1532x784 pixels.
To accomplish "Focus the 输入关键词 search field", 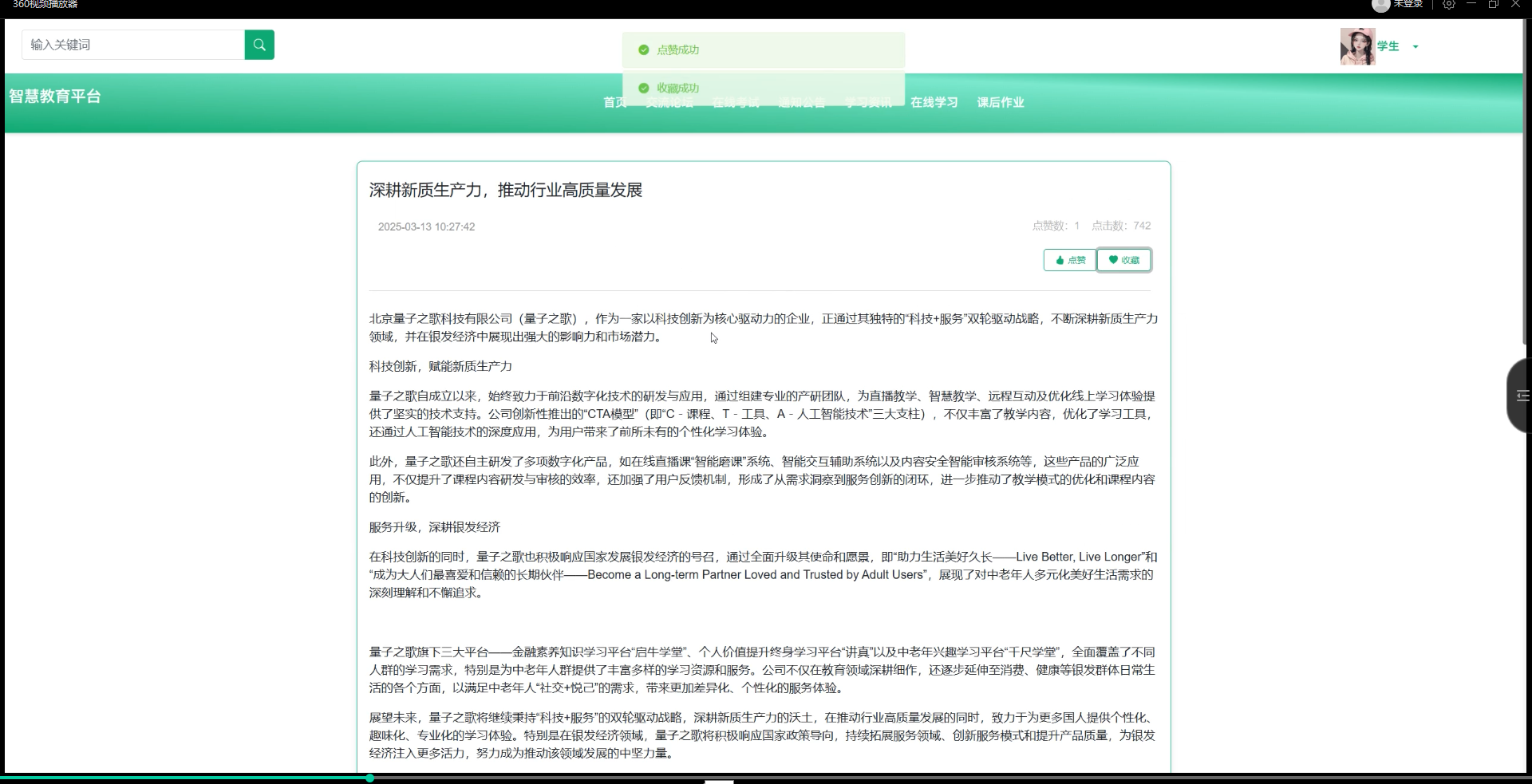I will click(x=133, y=45).
